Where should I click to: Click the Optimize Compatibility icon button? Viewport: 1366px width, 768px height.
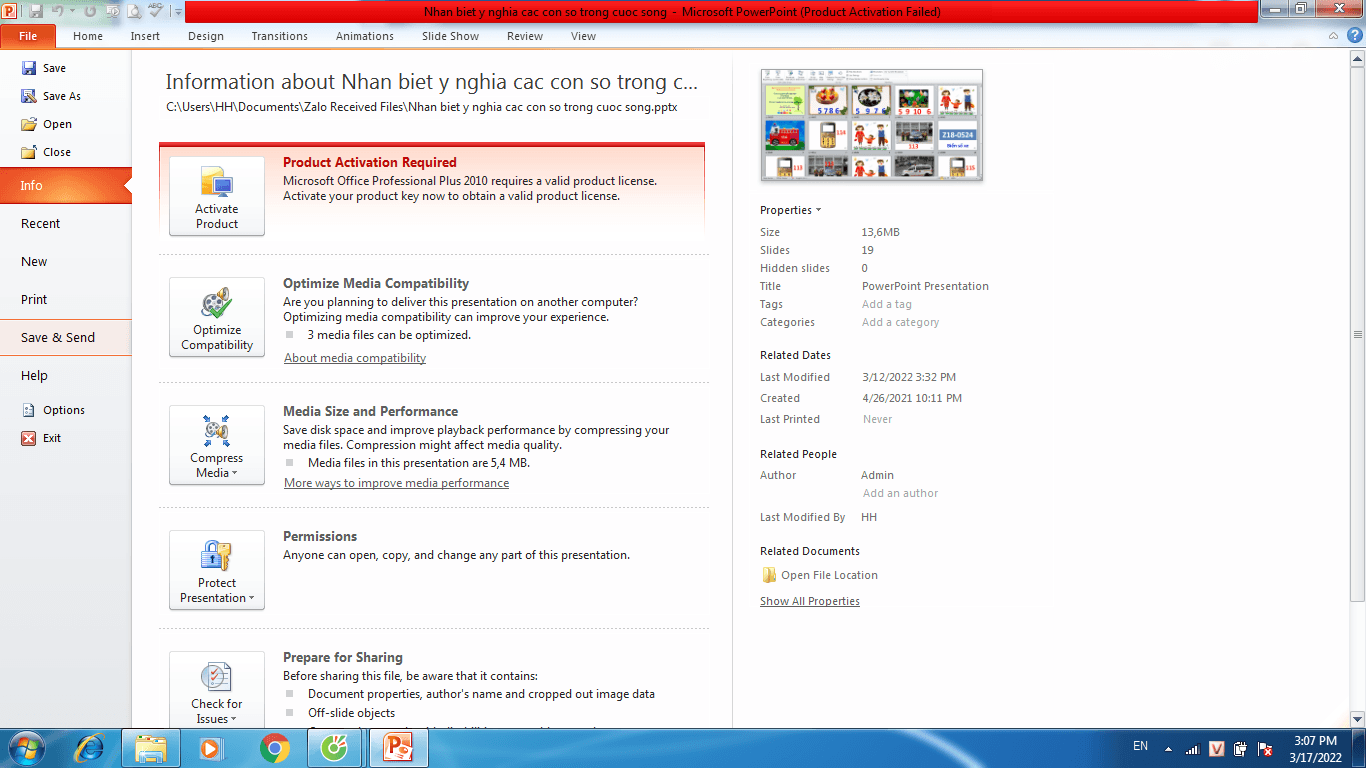[217, 317]
